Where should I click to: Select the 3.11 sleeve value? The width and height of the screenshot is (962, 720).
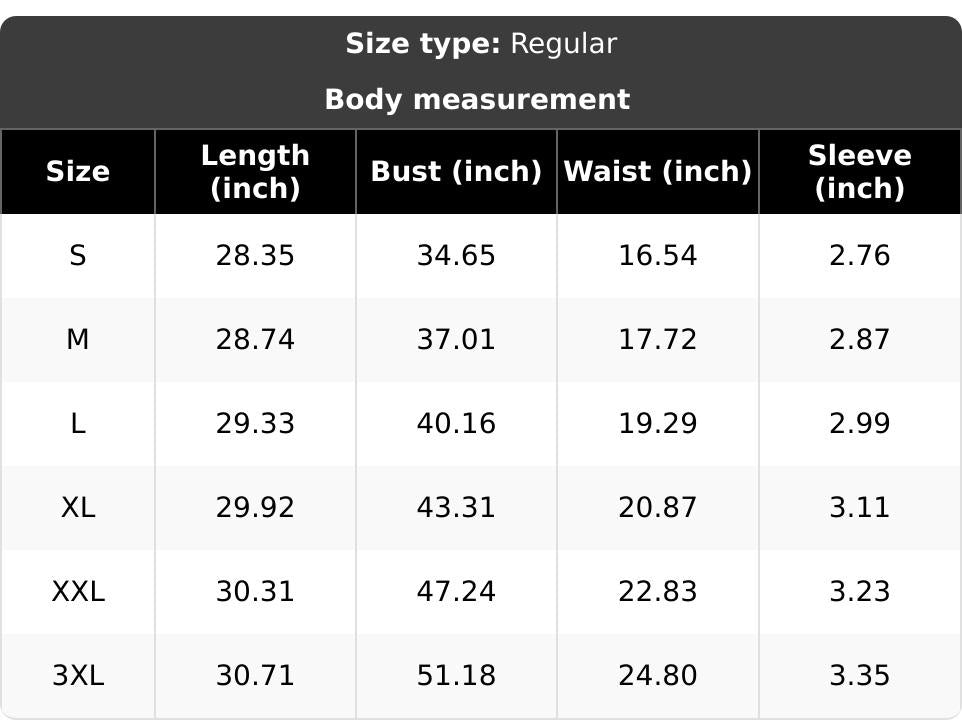click(x=860, y=507)
